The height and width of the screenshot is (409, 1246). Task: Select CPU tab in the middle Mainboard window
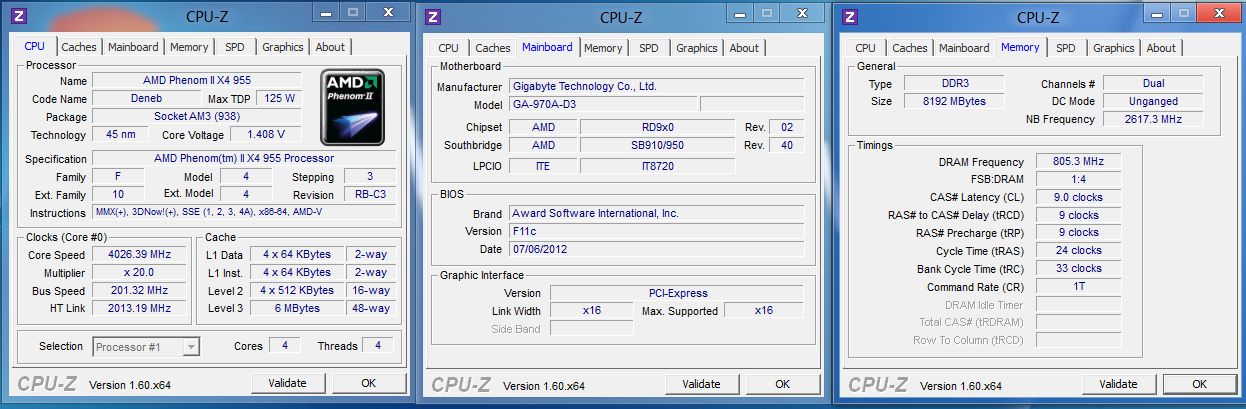pyautogui.click(x=449, y=48)
